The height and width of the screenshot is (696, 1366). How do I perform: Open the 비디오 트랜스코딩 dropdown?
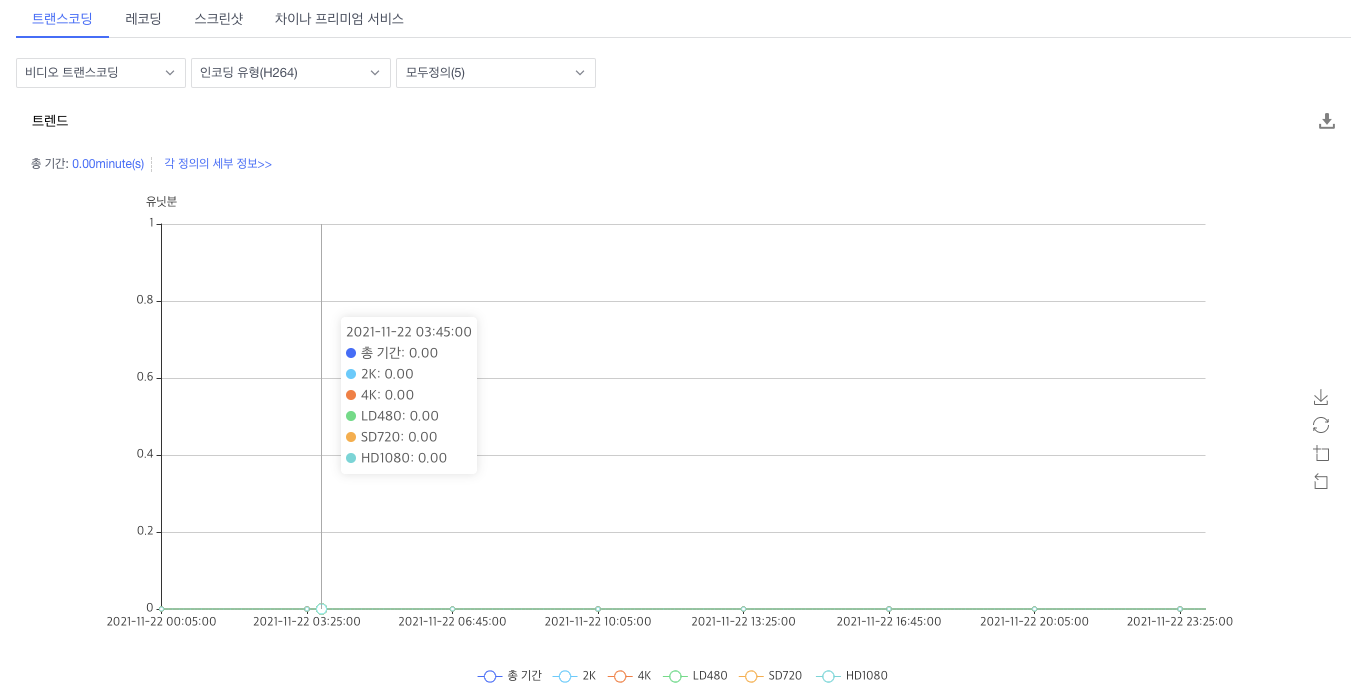click(100, 72)
